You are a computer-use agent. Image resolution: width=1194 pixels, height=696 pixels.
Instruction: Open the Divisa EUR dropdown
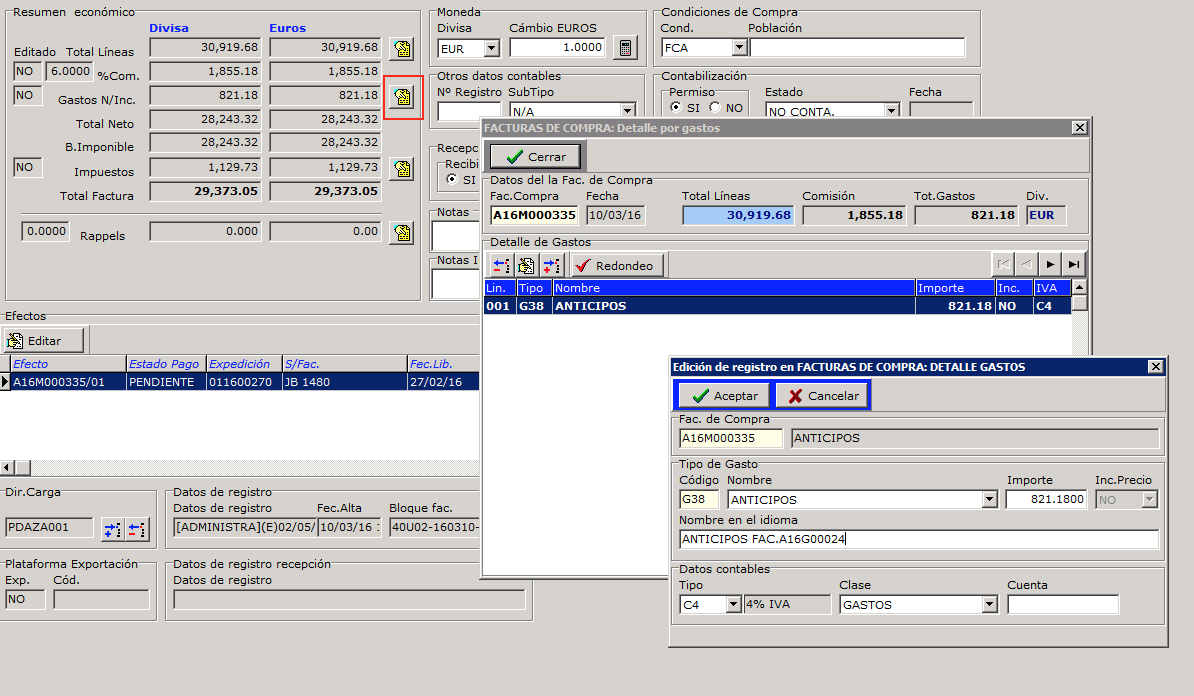491,48
